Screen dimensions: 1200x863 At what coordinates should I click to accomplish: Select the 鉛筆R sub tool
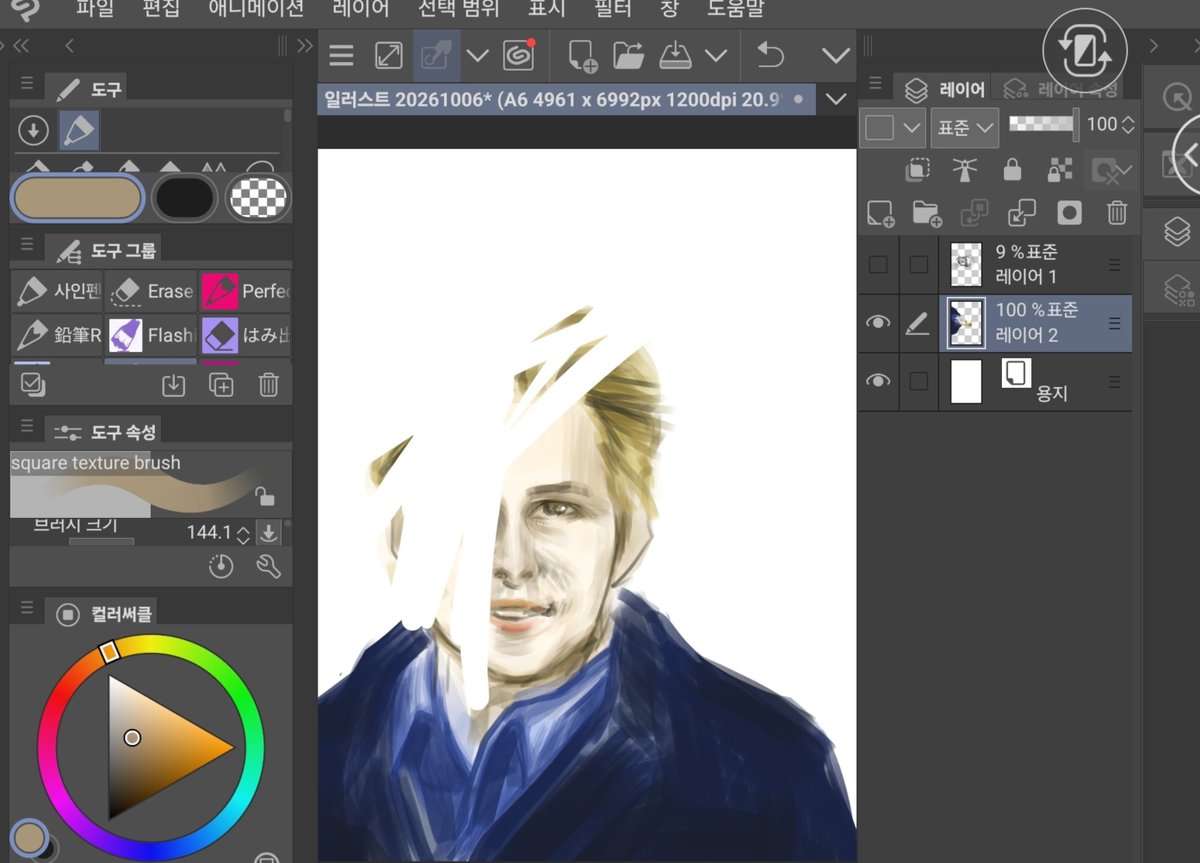[57, 336]
